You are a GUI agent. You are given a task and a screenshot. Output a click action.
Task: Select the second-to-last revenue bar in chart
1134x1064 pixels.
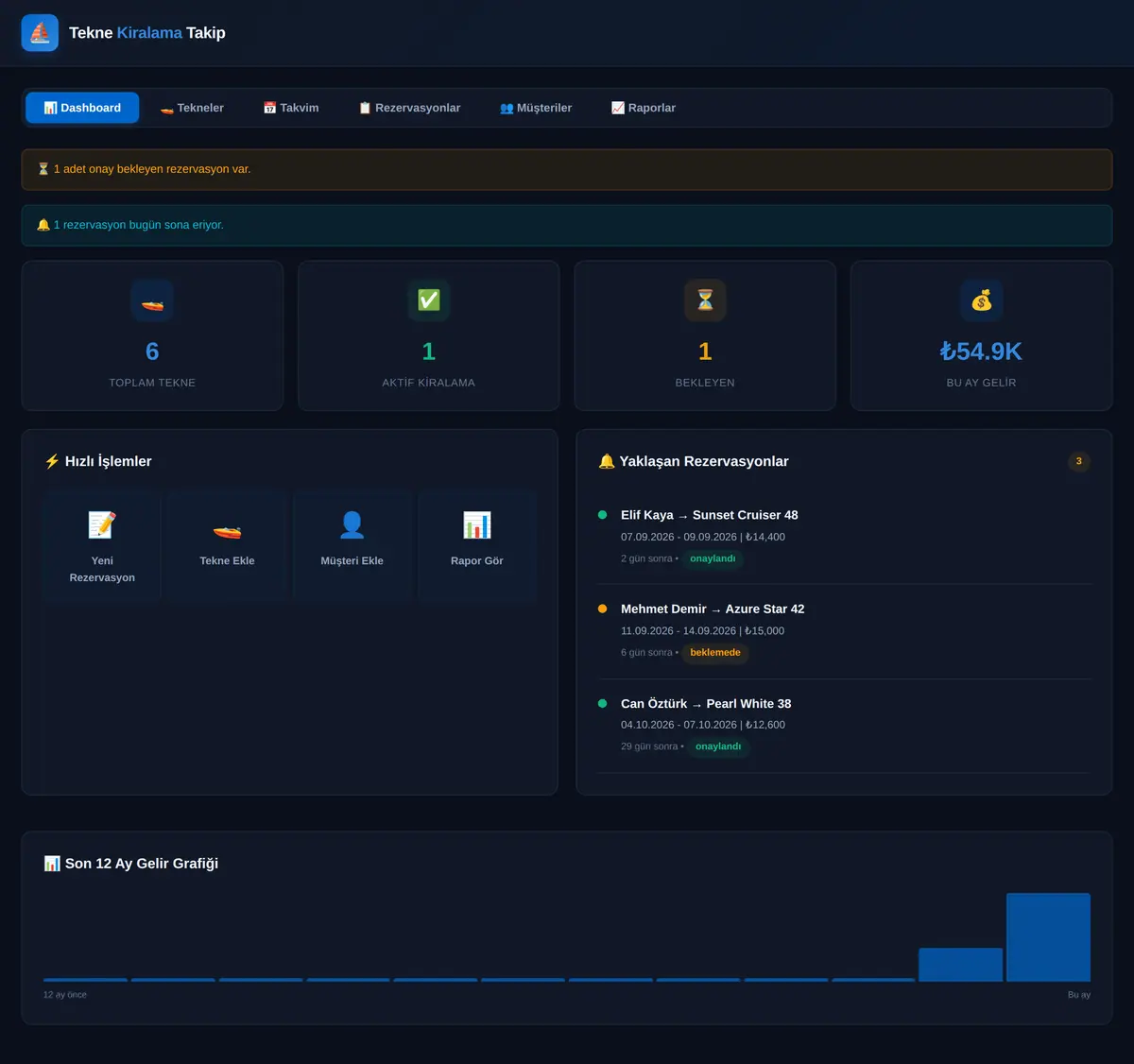pos(960,965)
